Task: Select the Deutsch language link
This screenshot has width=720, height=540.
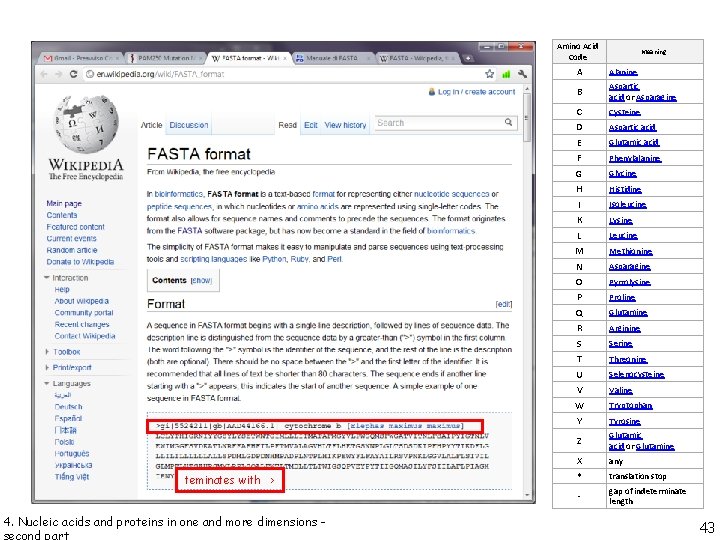Action: tap(68, 407)
